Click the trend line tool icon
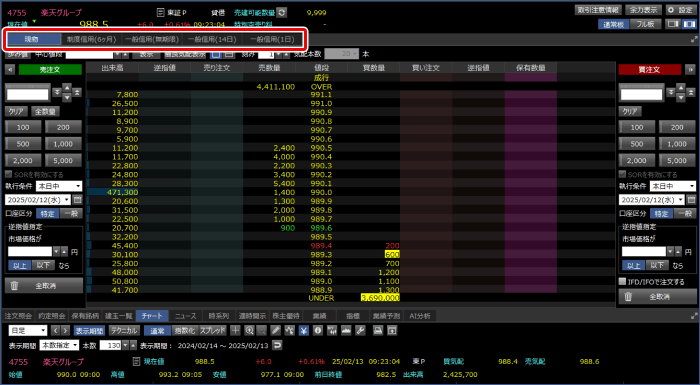 pyautogui.click(x=290, y=331)
